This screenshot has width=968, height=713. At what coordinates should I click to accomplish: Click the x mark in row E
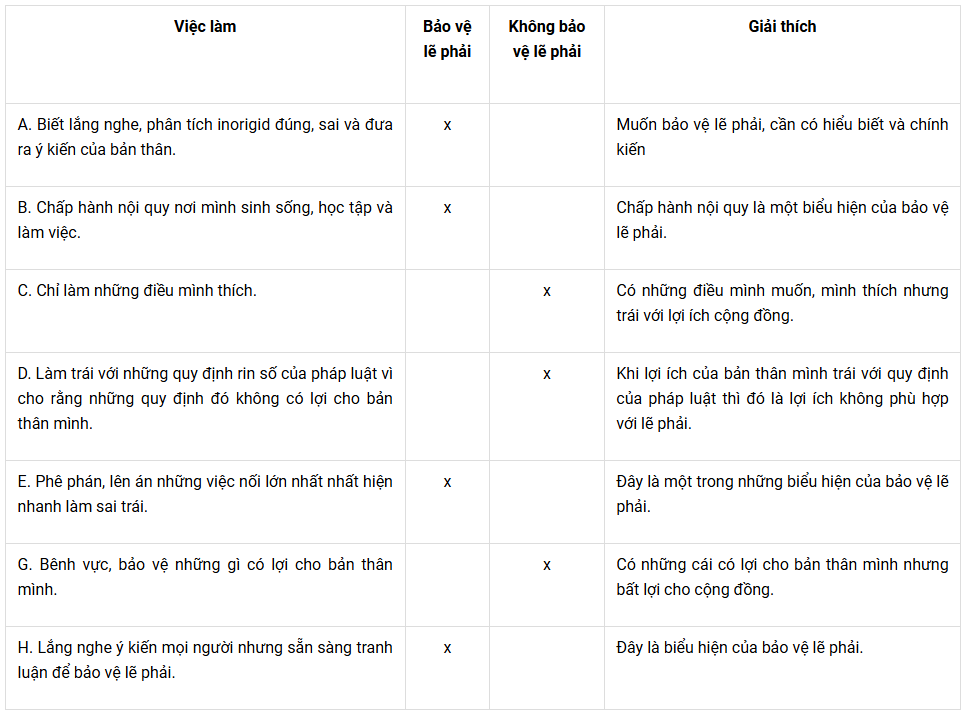447,483
